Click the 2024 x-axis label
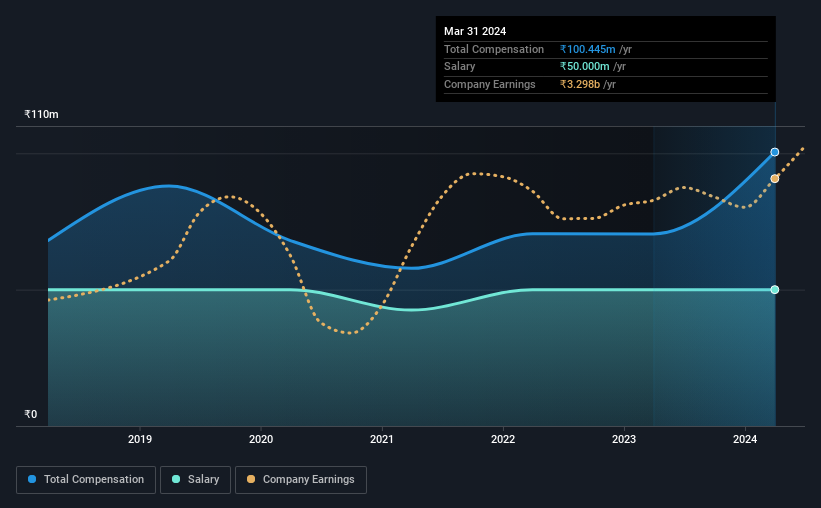 click(745, 439)
